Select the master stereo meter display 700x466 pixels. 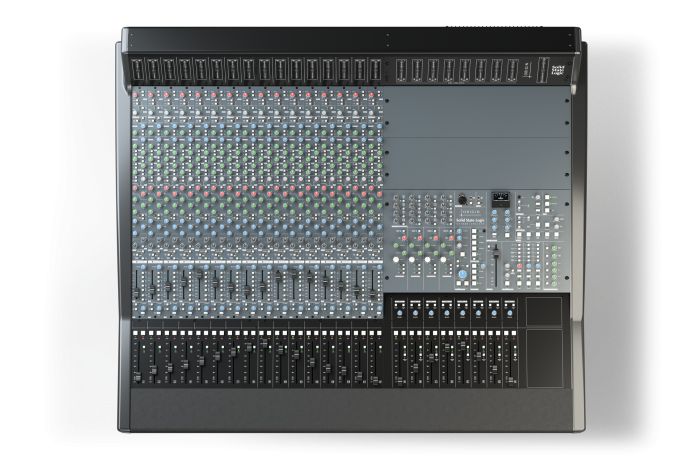point(501,199)
